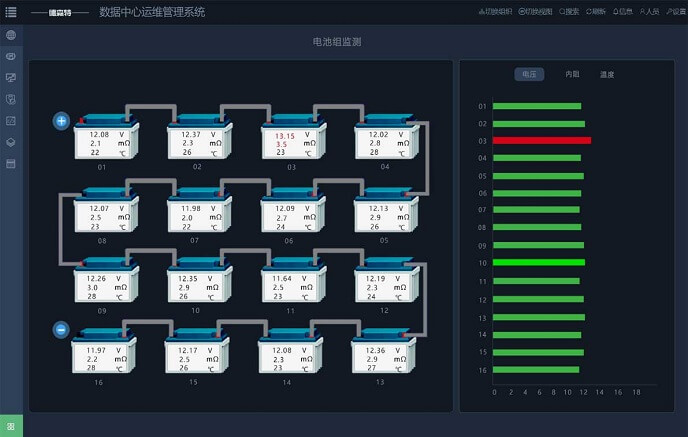This screenshot has height=437, width=688.
Task: Click the green bar for battery 13
Action: pyautogui.click(x=539, y=317)
